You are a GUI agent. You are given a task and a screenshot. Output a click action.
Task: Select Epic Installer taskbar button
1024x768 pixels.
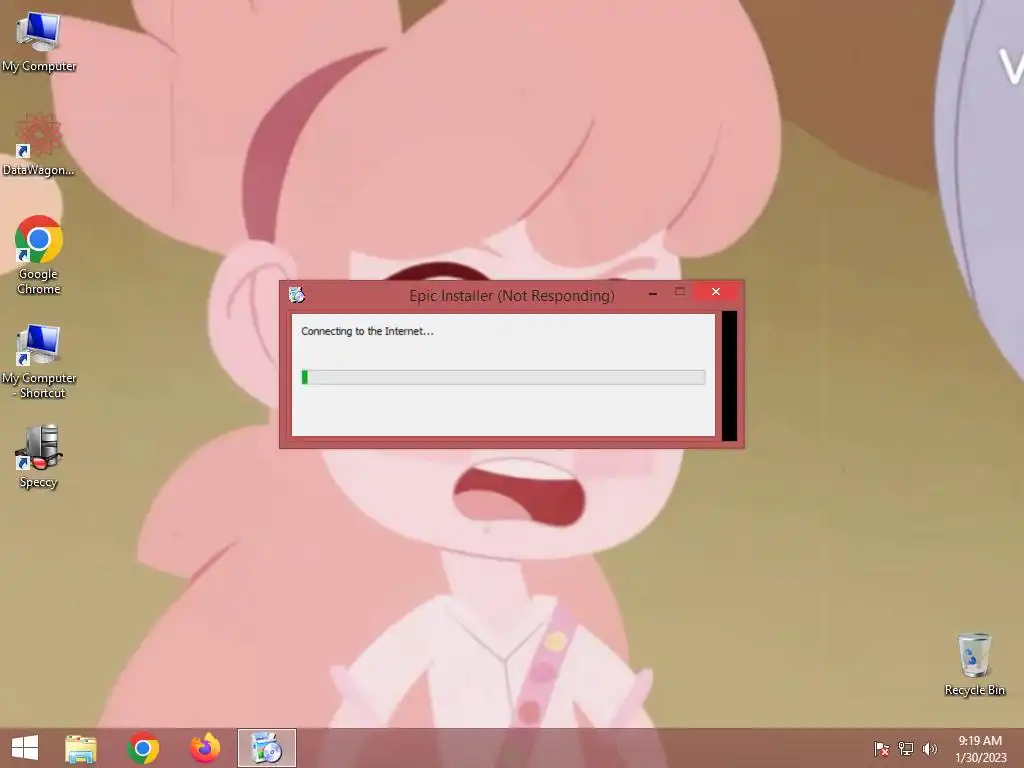pos(266,748)
